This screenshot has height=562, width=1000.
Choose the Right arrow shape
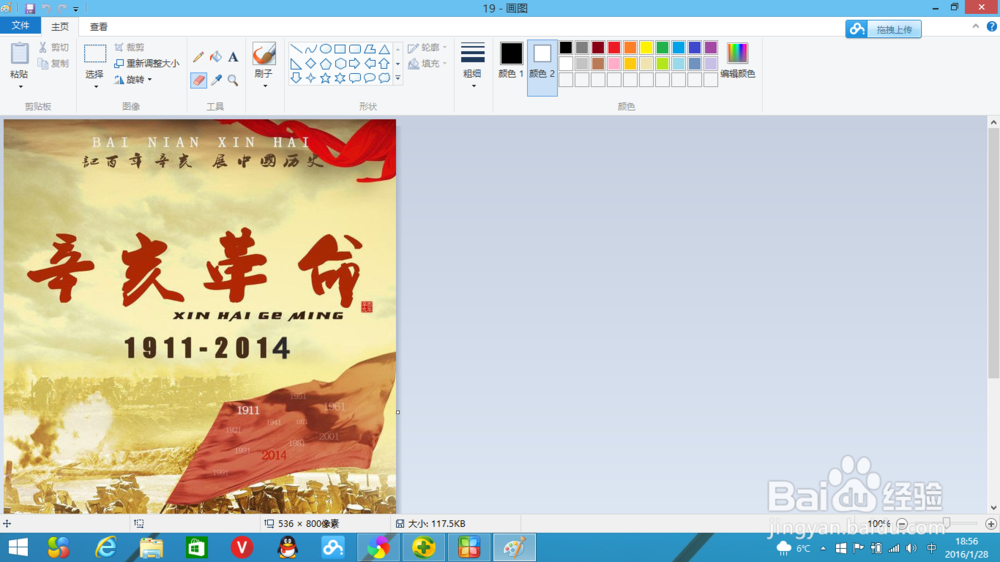pos(355,64)
